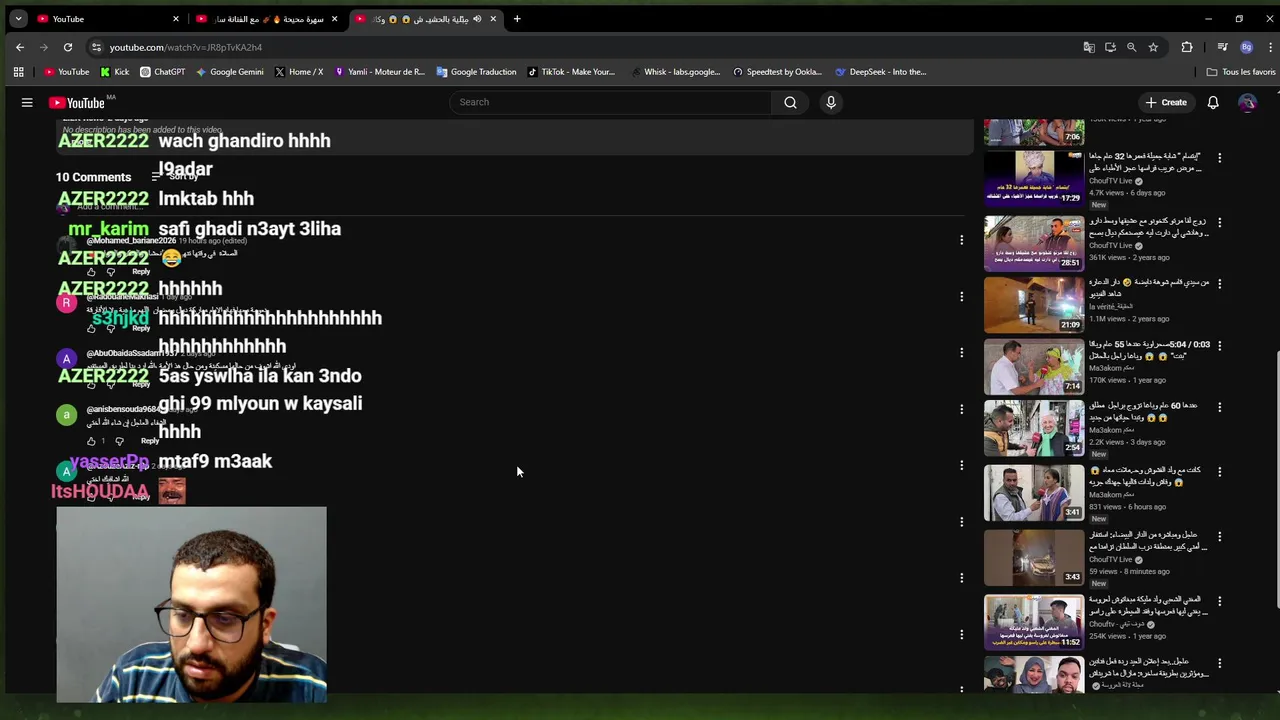Open Chrome media controls icon
Screen dimensions: 1280x720
[x=1222, y=47]
